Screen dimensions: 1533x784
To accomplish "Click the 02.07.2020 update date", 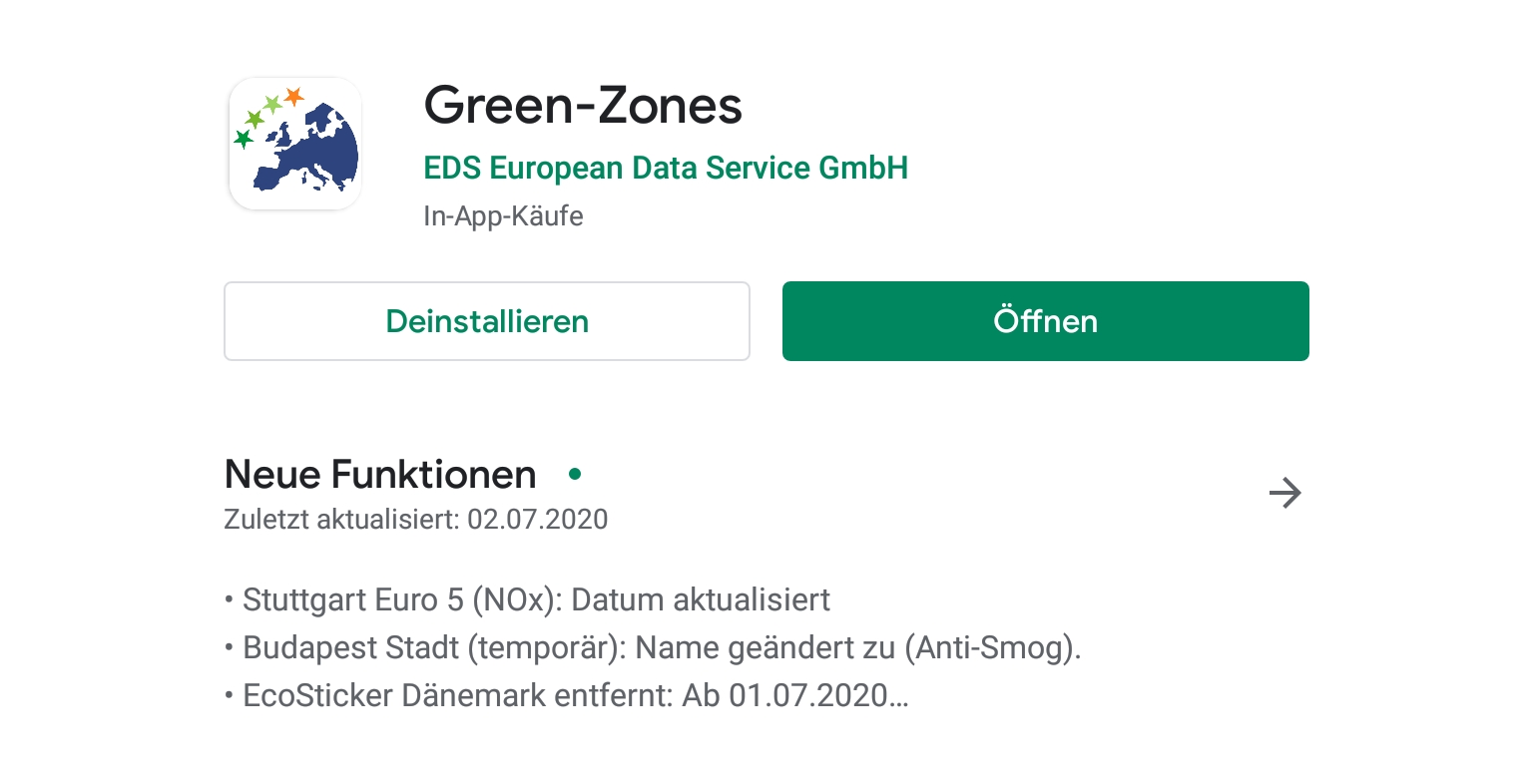I will point(538,520).
